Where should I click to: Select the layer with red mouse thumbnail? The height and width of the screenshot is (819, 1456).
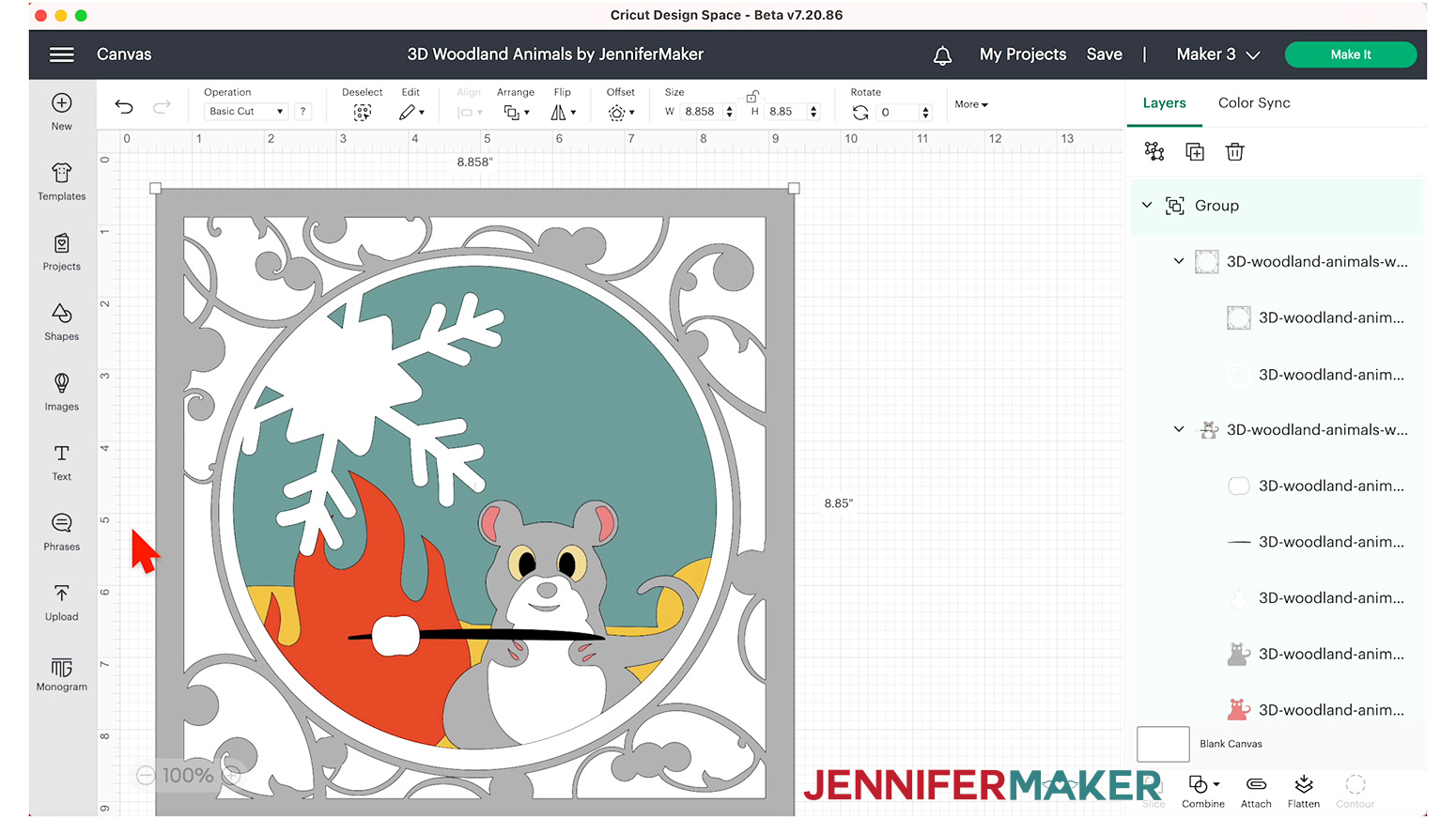point(1315,710)
